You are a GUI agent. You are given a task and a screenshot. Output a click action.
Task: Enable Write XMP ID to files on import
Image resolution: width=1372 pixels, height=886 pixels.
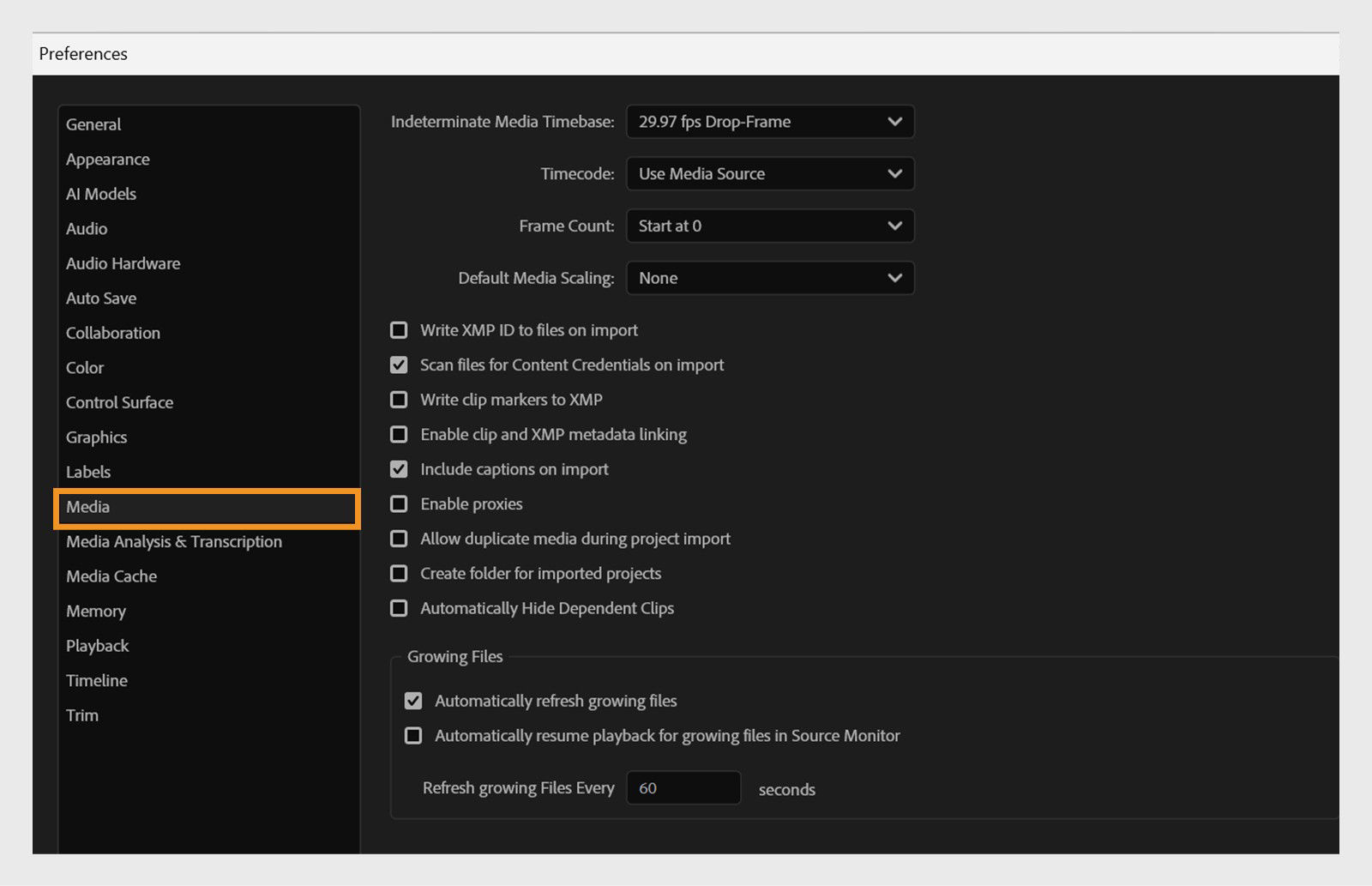[x=399, y=329]
